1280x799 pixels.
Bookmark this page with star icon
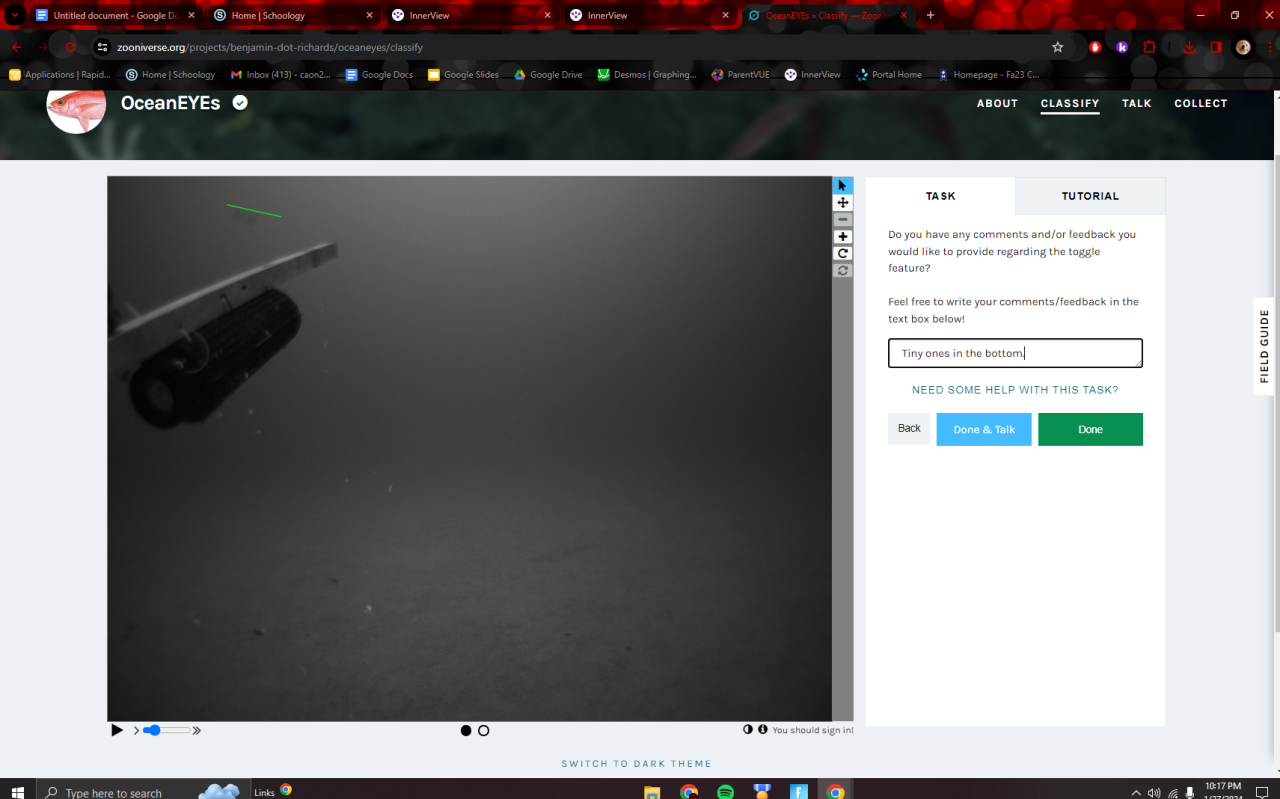(1058, 47)
